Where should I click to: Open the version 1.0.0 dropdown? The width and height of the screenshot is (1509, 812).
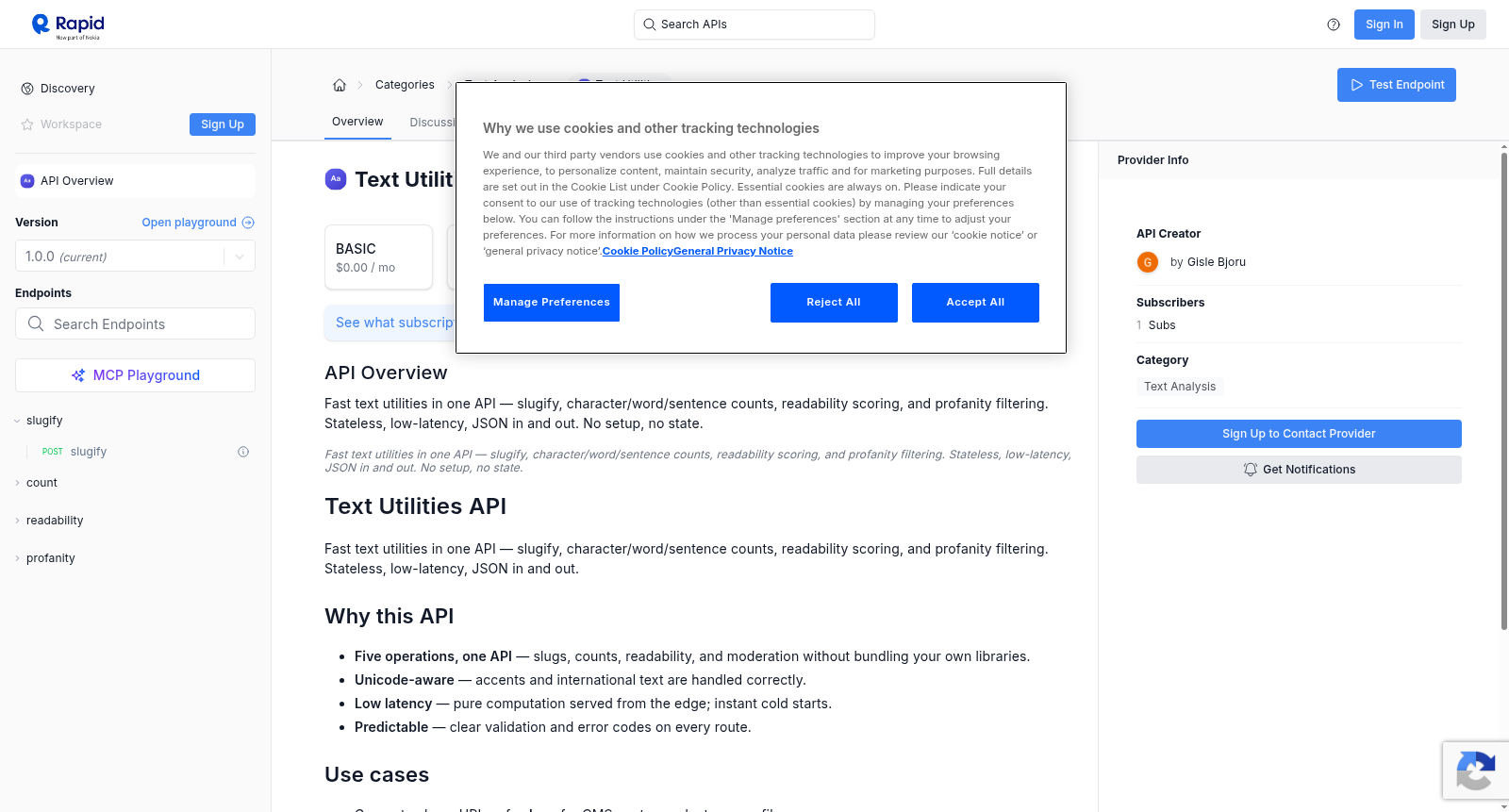tap(135, 256)
